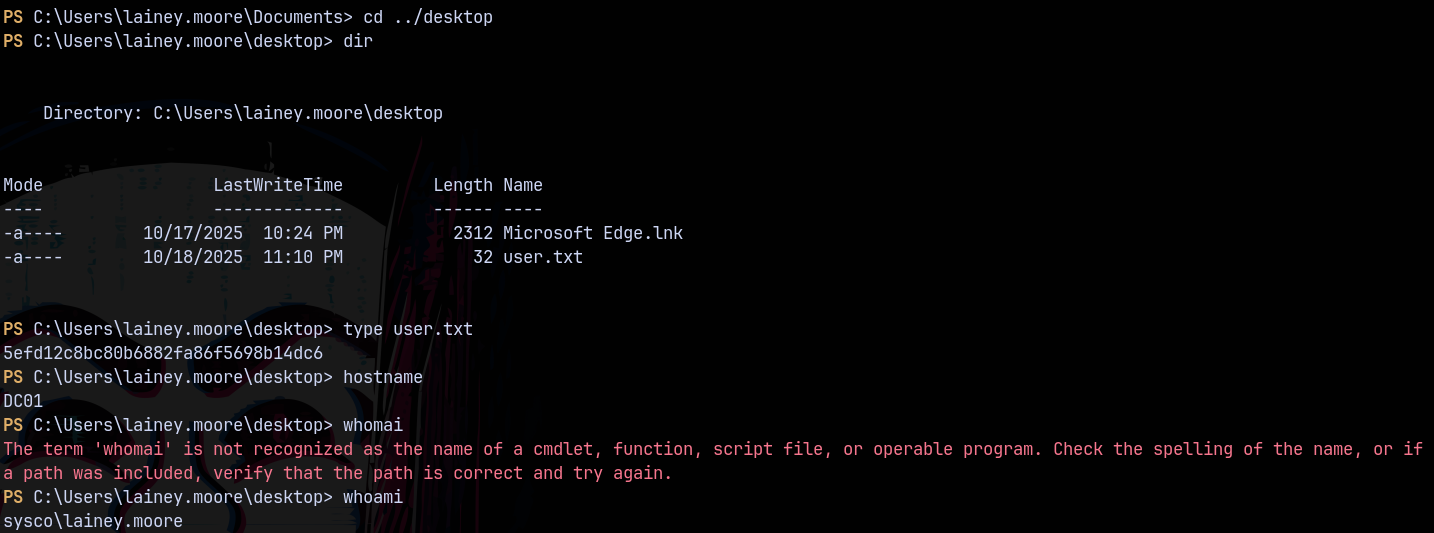Click the Mode column header
This screenshot has width=1434, height=533.
(23, 185)
